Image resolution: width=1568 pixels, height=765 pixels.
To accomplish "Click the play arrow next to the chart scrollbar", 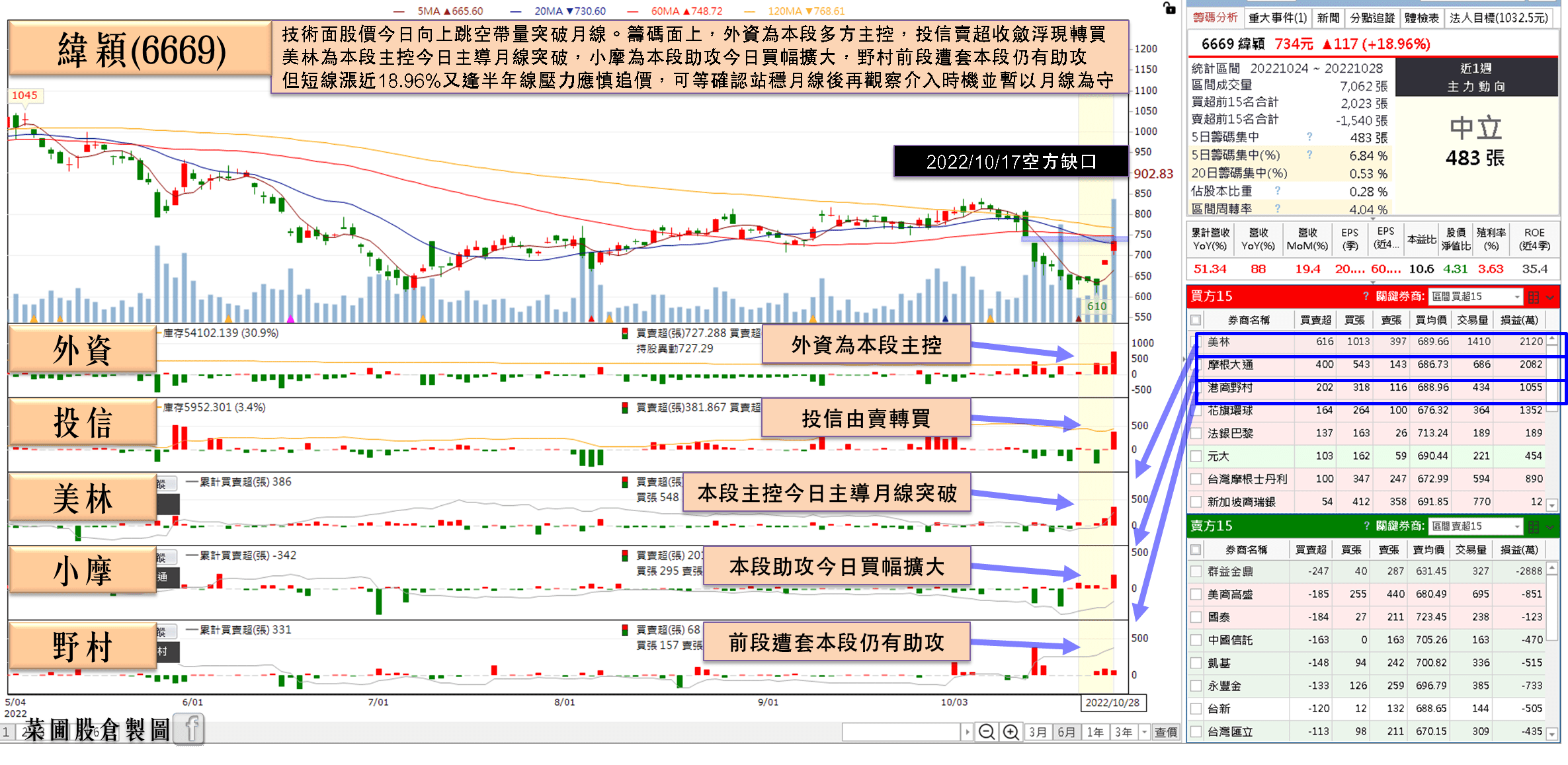I will [967, 732].
